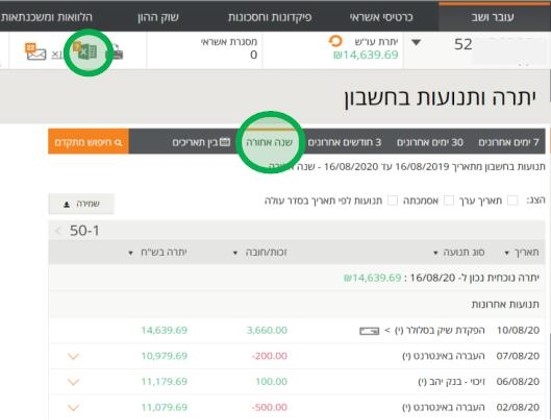Open the כרטיסי אשראי menu tab
The height and width of the screenshot is (420, 551).
click(x=381, y=17)
